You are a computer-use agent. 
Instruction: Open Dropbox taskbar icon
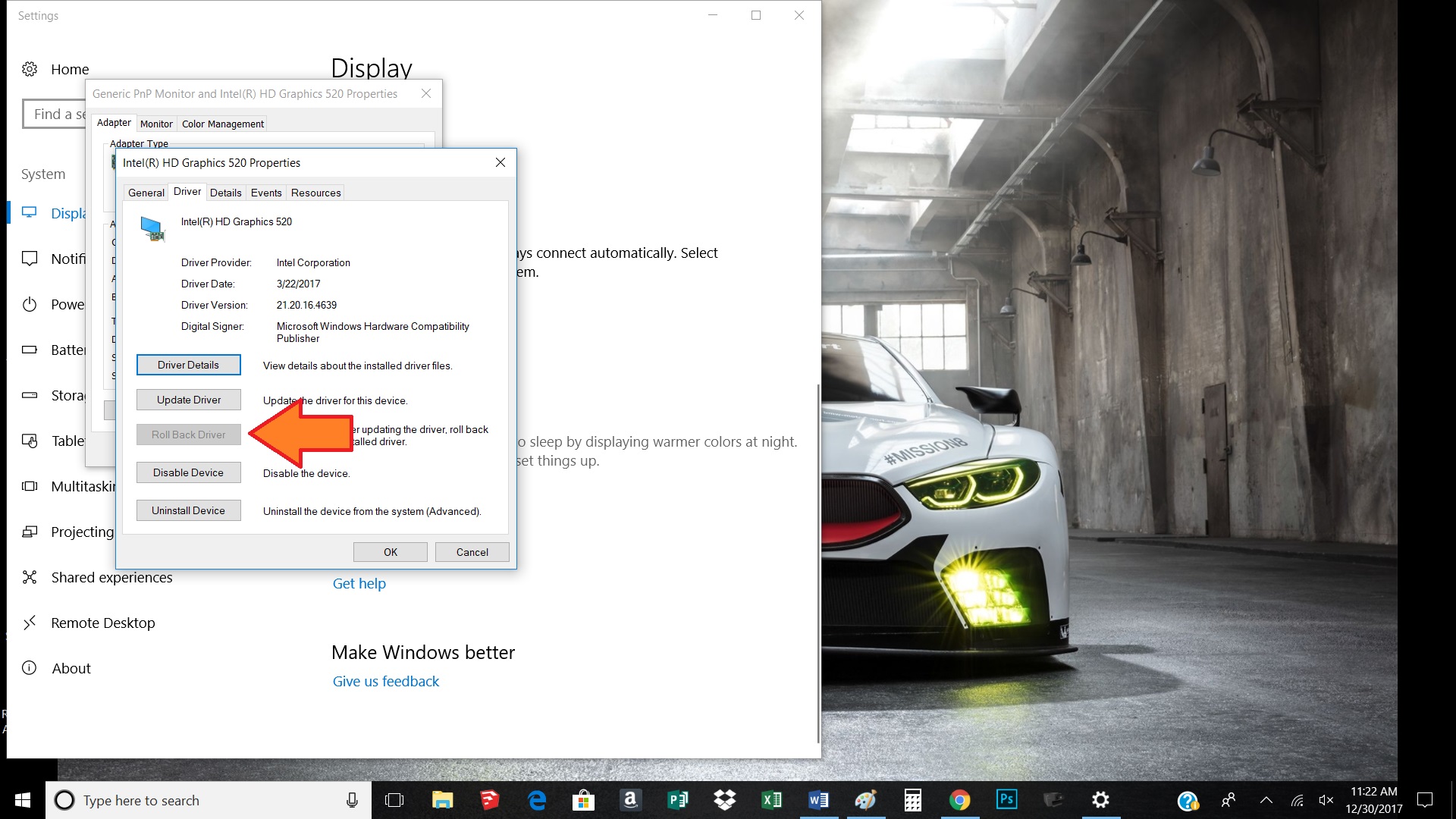(x=725, y=799)
